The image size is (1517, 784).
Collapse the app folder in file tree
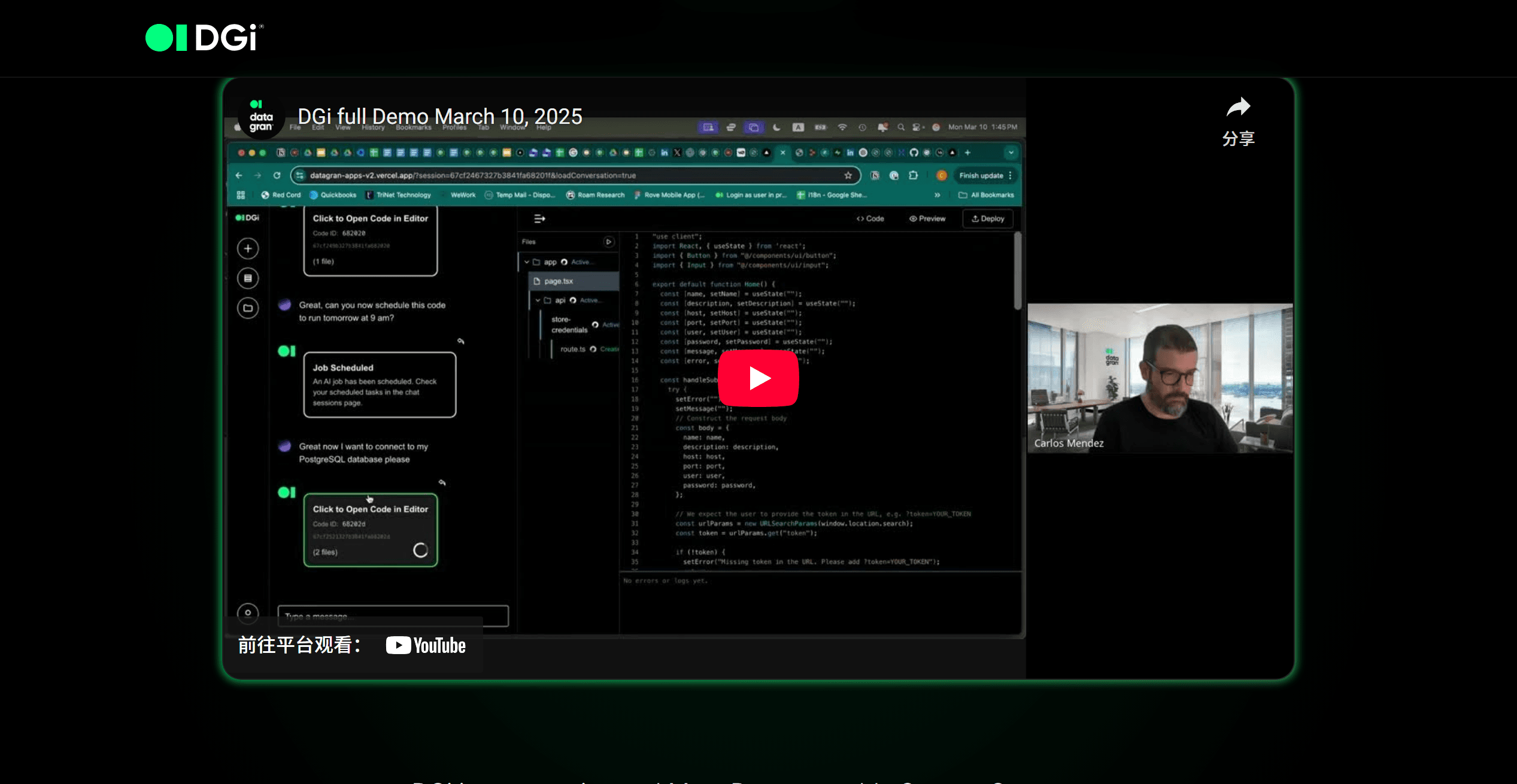(x=527, y=262)
